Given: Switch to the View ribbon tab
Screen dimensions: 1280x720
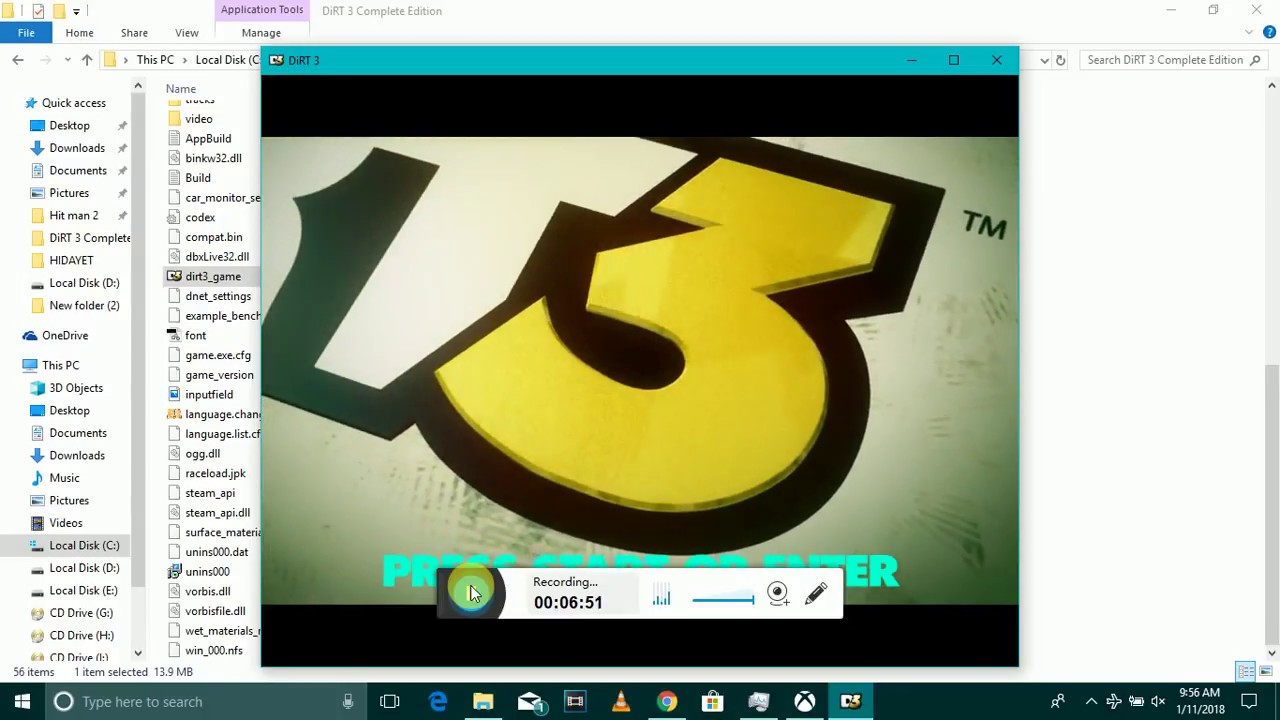Looking at the screenshot, I should click(187, 33).
